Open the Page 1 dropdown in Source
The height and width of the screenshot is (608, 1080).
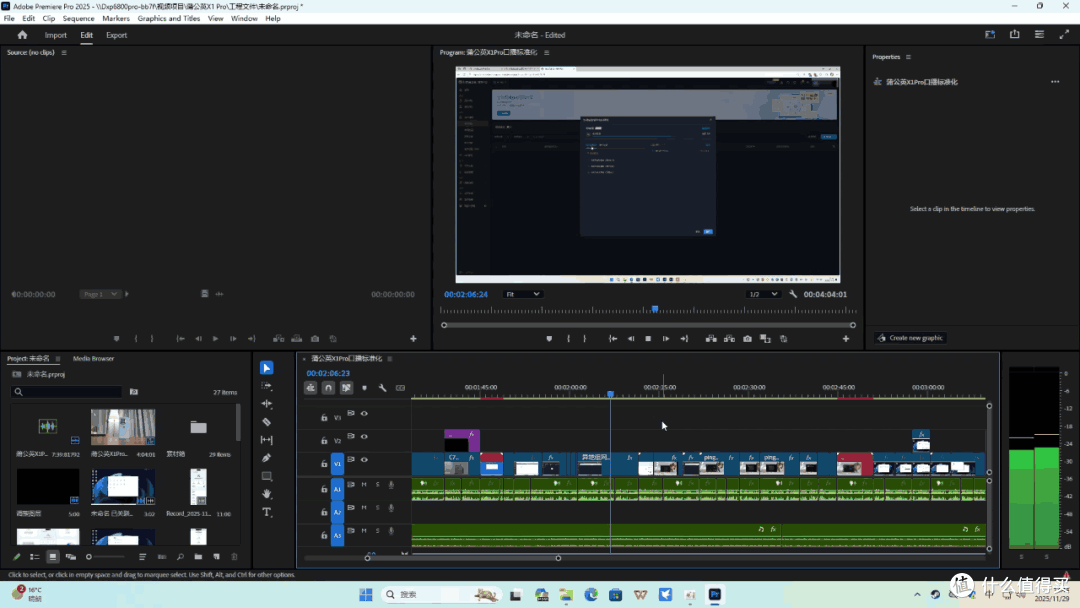[99, 294]
